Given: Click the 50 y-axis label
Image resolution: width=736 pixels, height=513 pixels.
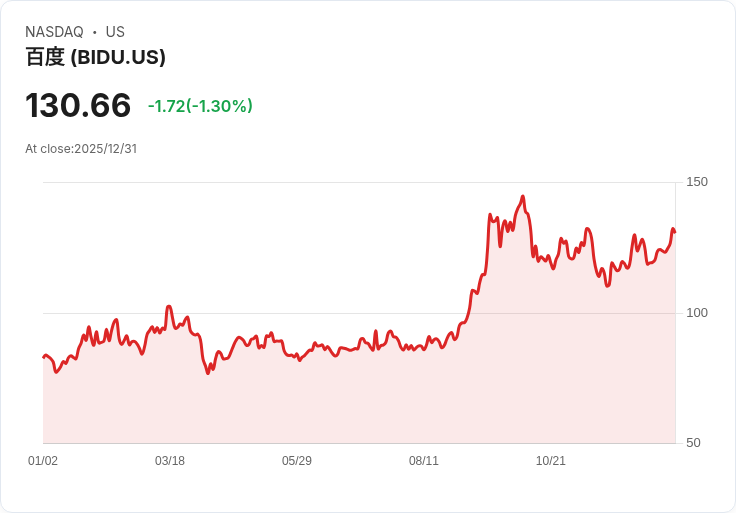Looking at the screenshot, I should click(692, 443).
